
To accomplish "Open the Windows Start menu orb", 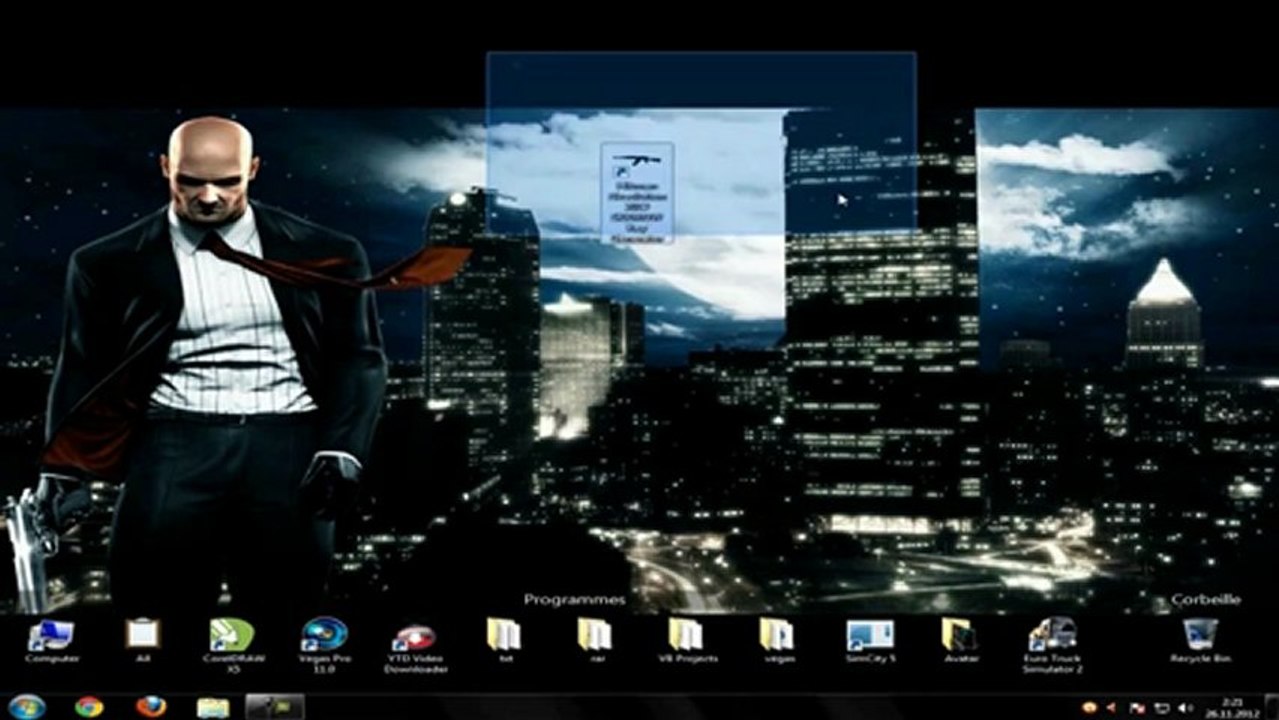I will pos(27,706).
